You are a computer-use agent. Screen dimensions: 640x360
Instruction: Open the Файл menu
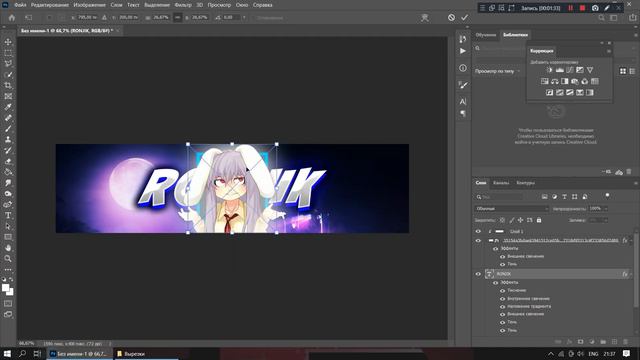point(20,5)
